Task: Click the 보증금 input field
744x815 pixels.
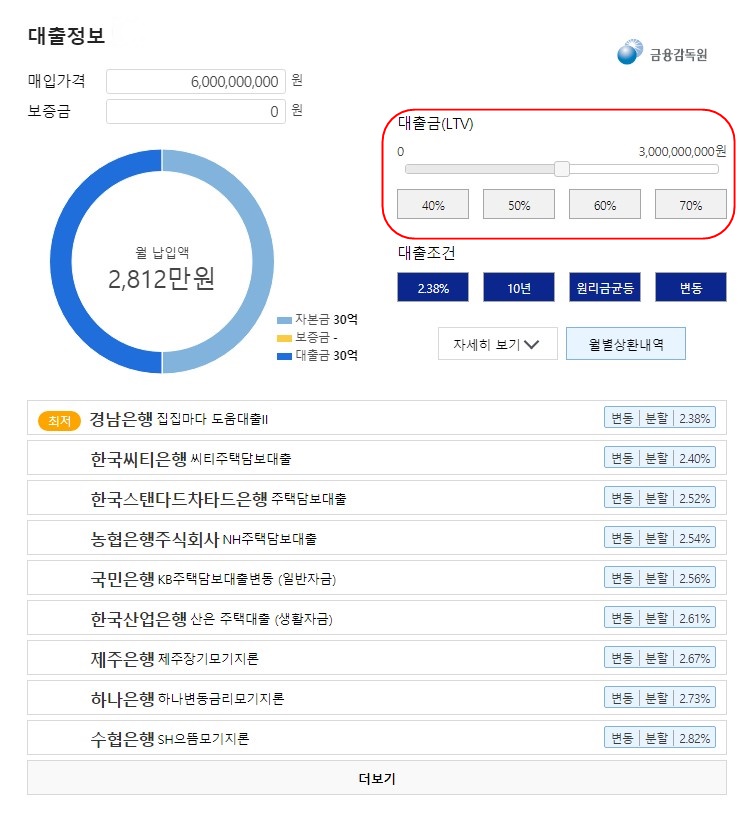Action: pos(195,112)
